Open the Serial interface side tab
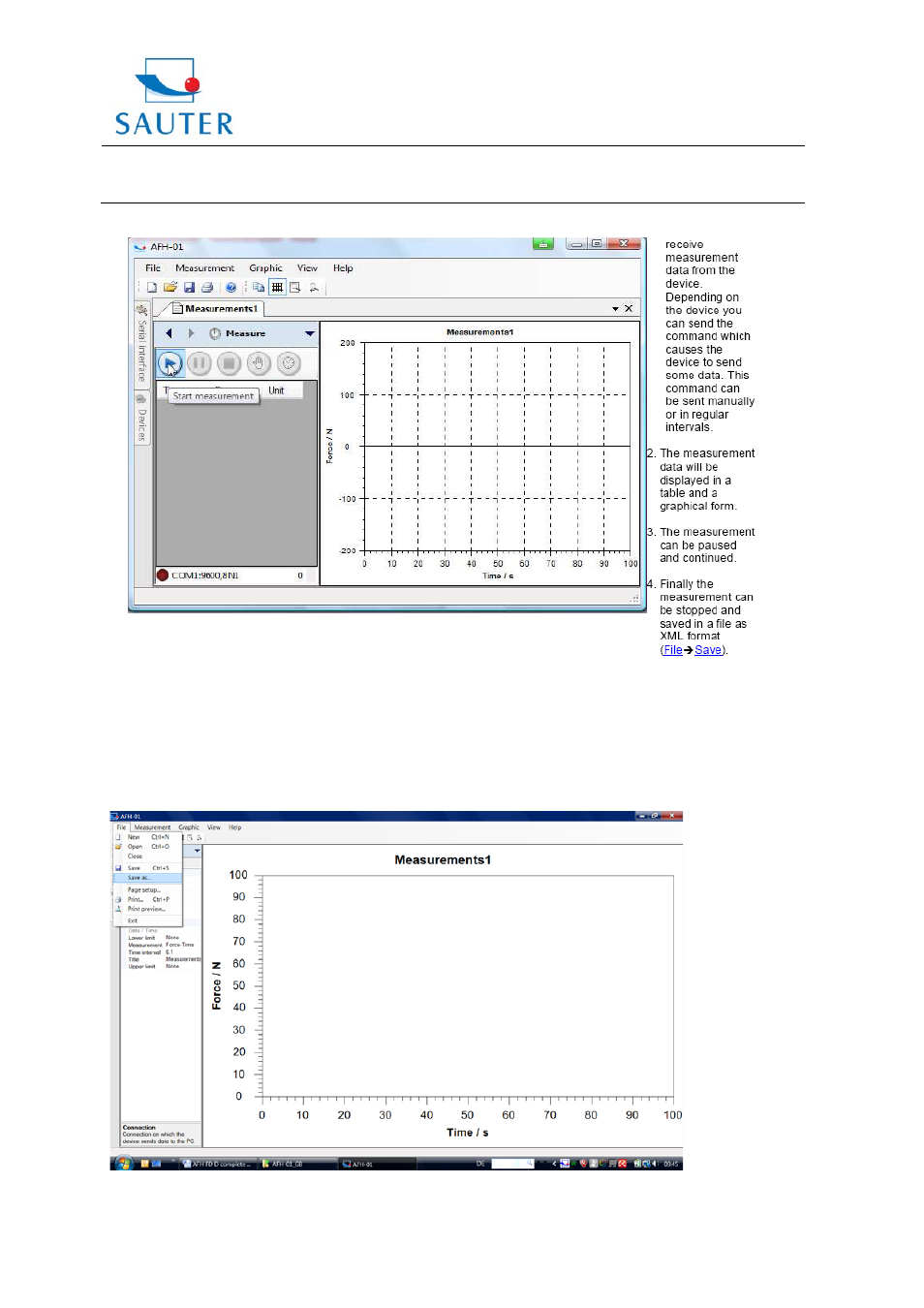 click(141, 344)
